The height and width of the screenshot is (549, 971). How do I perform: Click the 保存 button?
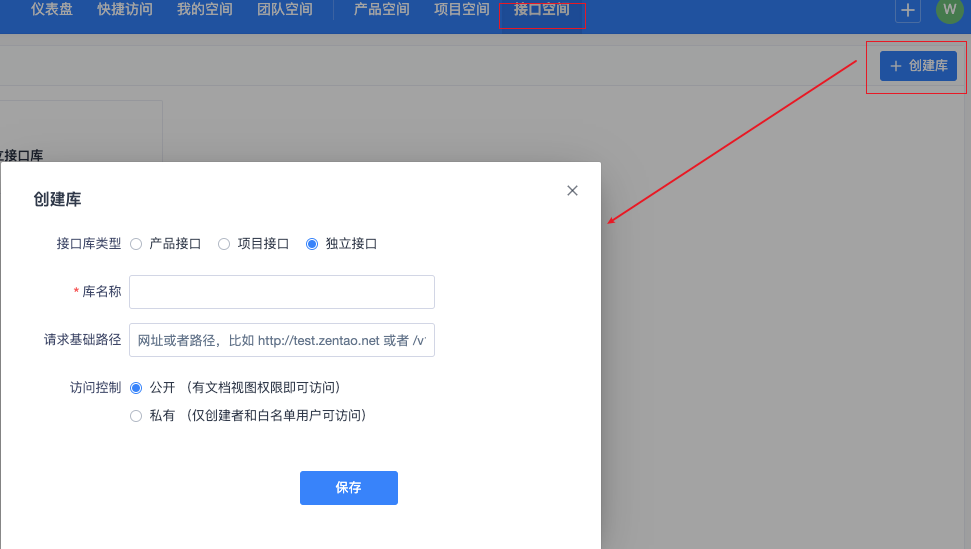(x=349, y=488)
